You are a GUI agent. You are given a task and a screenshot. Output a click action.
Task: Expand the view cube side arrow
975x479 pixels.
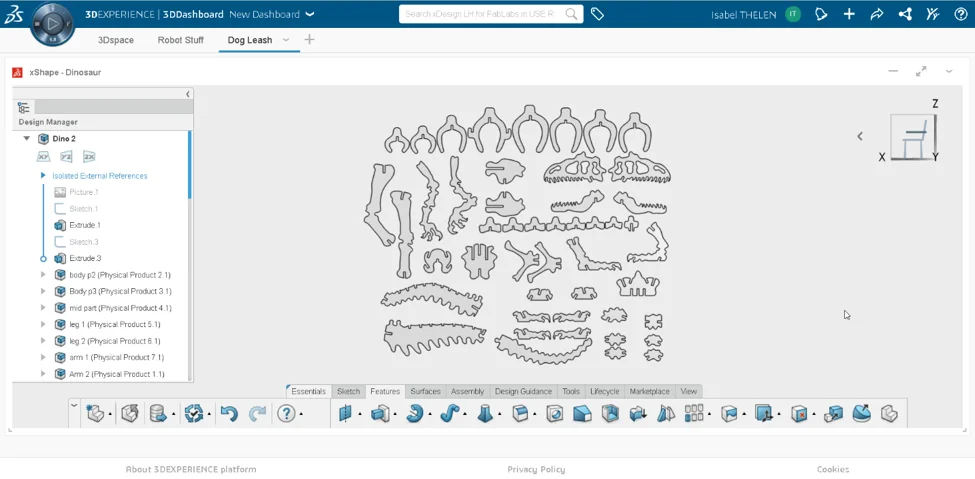(860, 136)
